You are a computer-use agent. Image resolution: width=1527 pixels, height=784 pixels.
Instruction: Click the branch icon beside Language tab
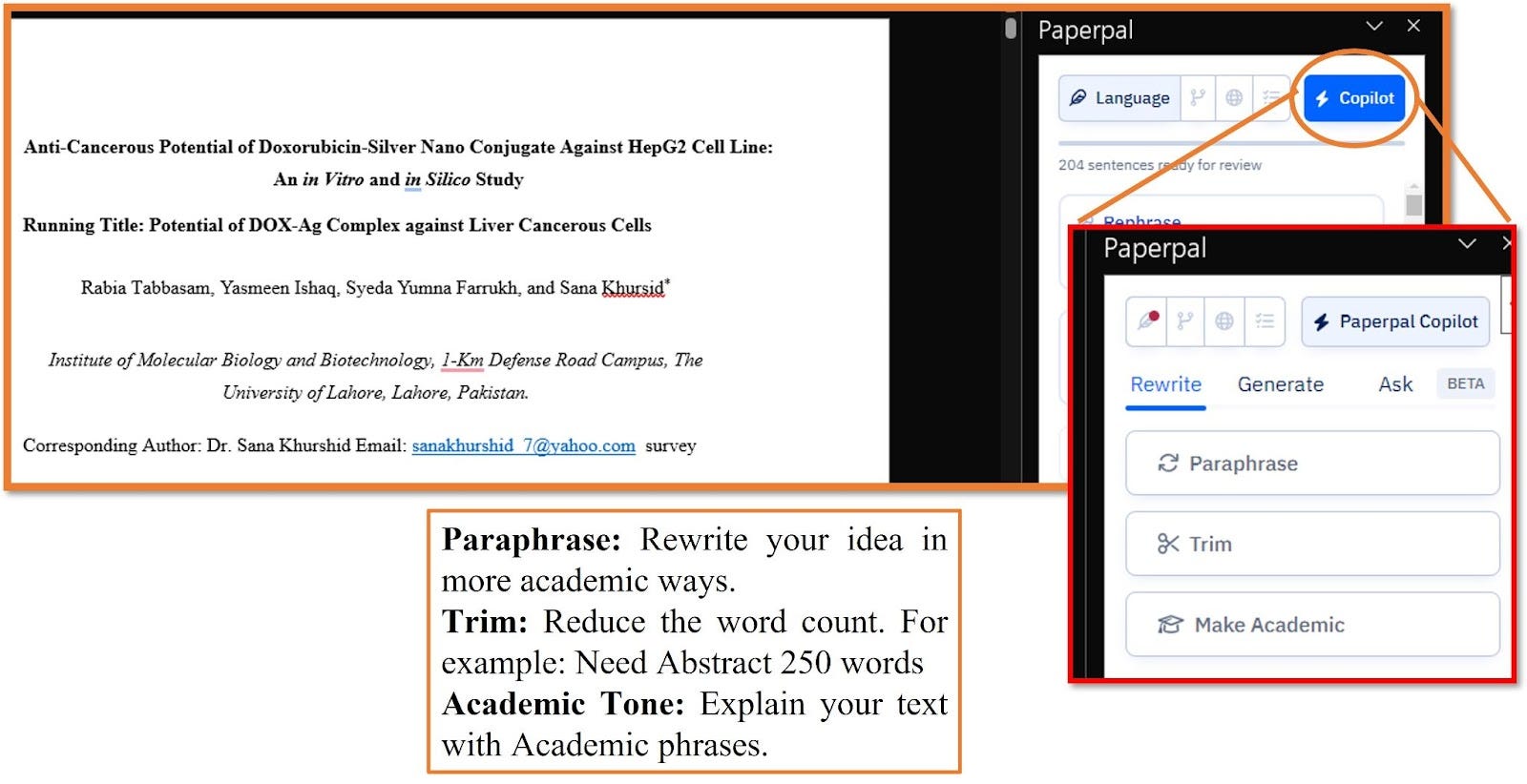(1198, 98)
